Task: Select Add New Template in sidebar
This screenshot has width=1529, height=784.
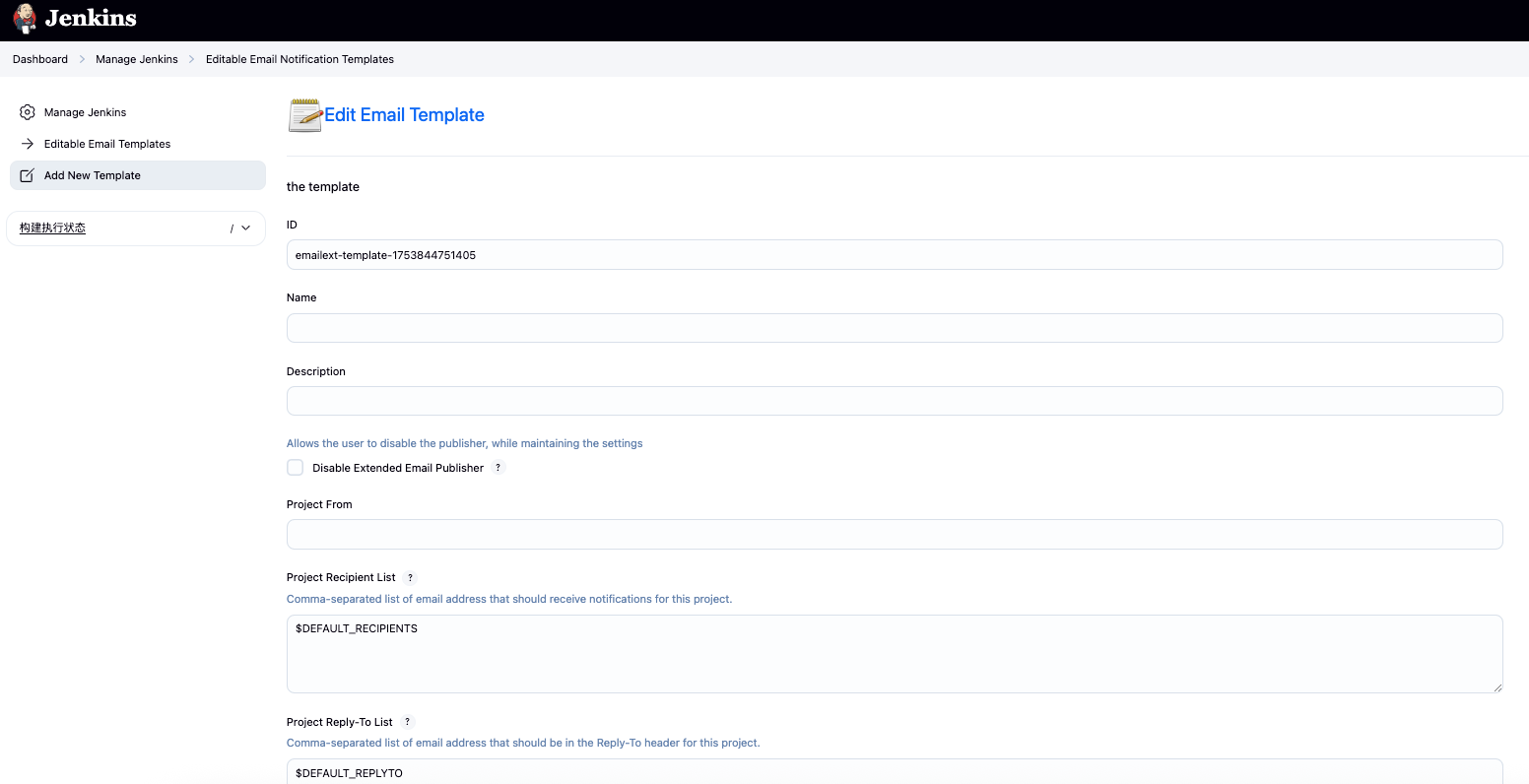Action: coord(93,175)
